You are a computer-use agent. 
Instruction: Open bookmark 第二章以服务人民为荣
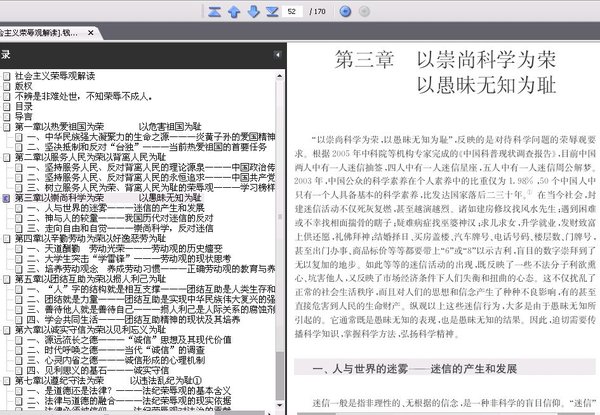tap(90, 157)
